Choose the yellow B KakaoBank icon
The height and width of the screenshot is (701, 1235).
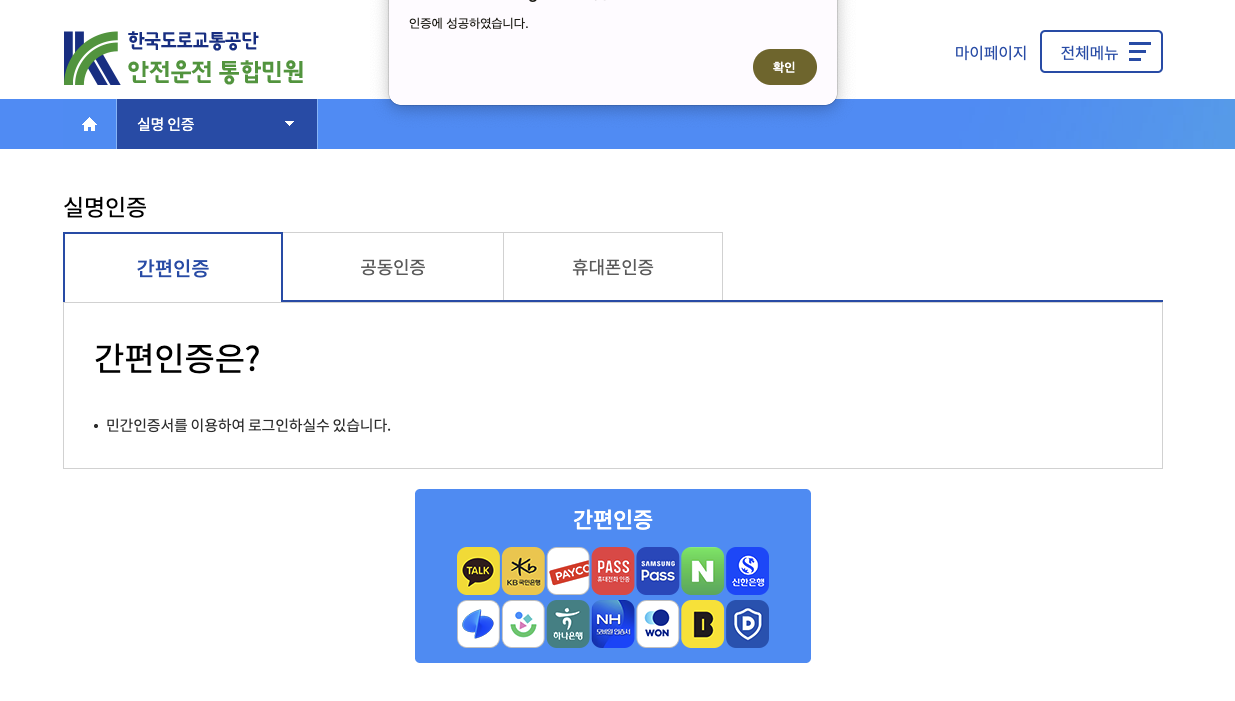702,624
